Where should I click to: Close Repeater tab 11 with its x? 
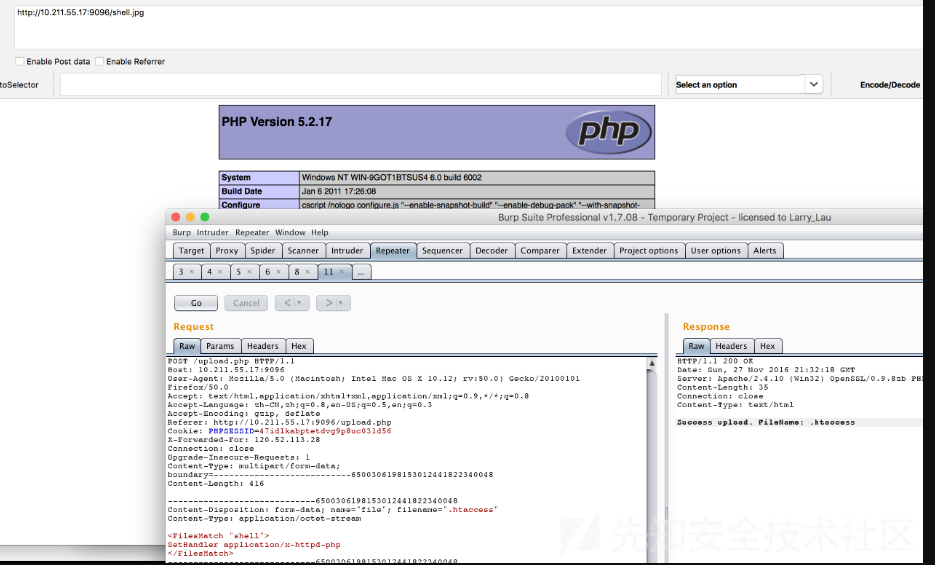[x=342, y=272]
